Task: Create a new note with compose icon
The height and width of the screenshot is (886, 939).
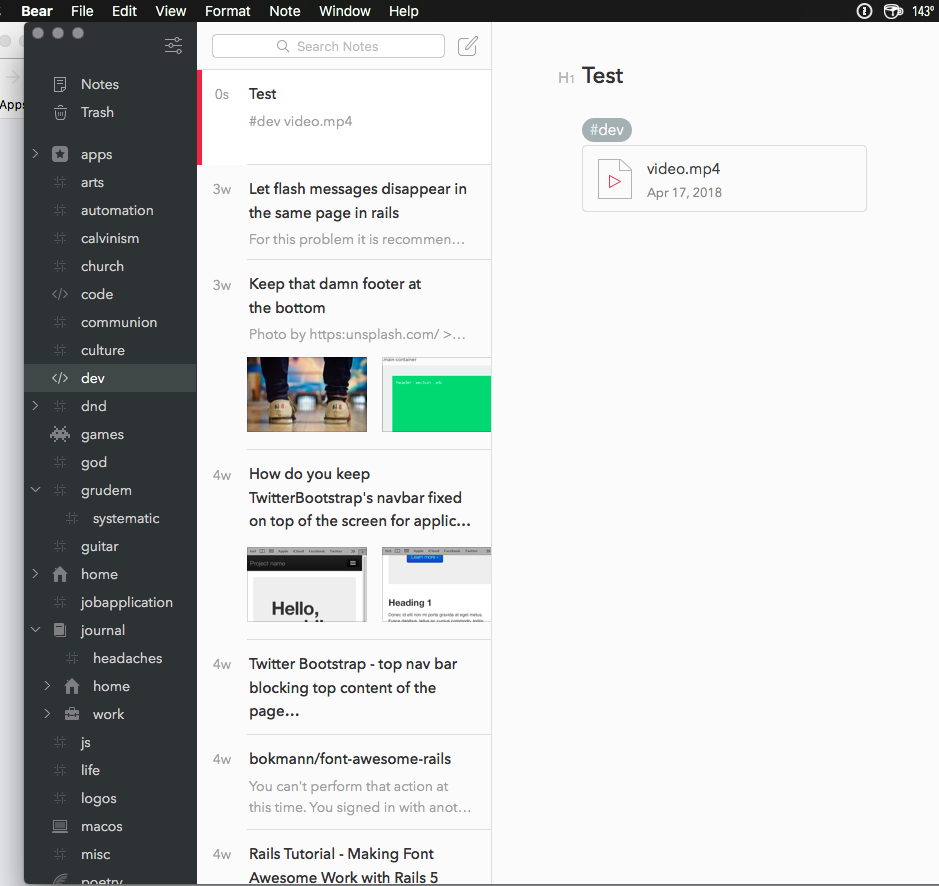Action: pyautogui.click(x=468, y=46)
